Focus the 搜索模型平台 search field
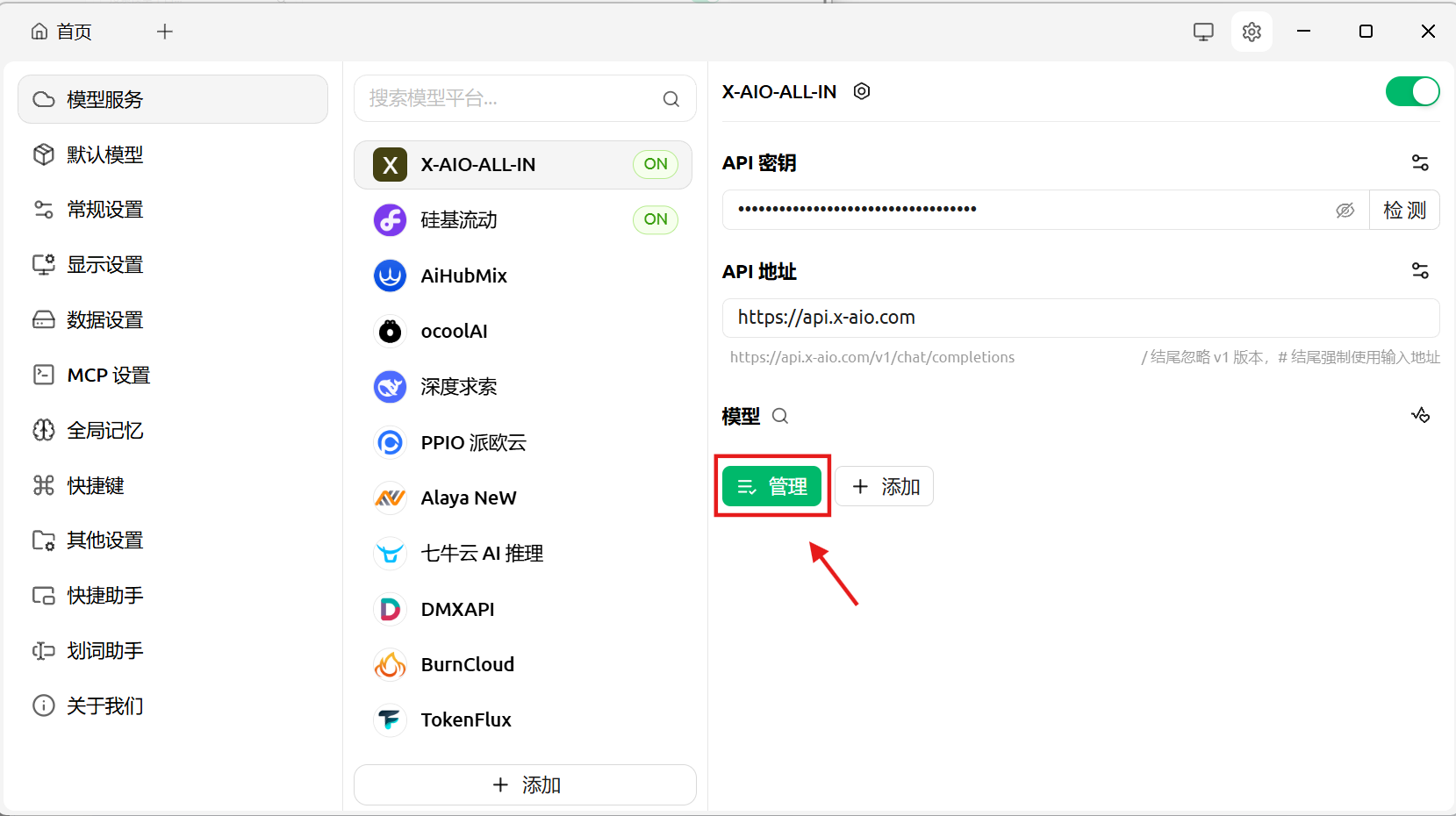 [x=525, y=98]
